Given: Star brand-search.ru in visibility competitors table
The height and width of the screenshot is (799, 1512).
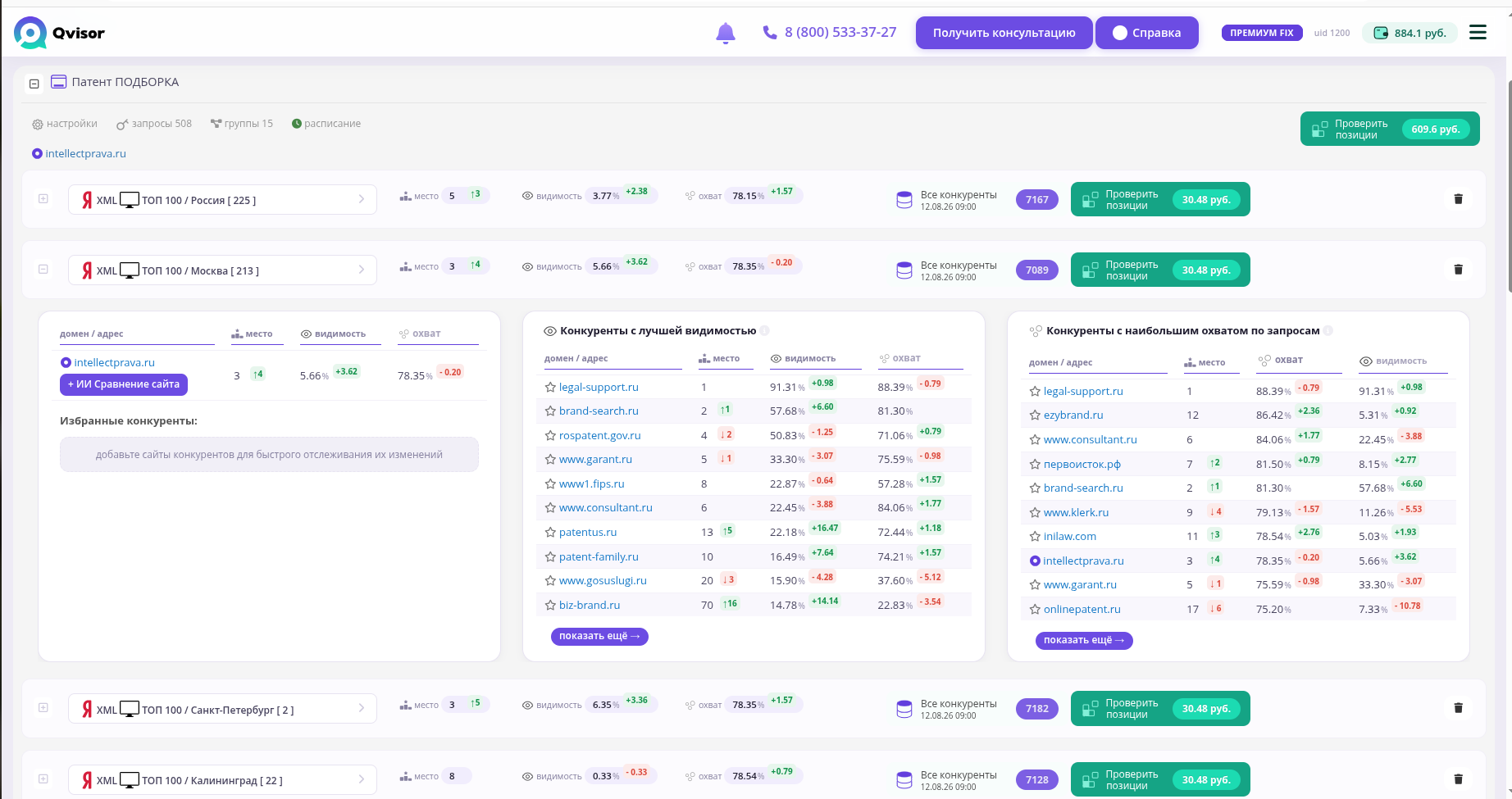Looking at the screenshot, I should tap(550, 411).
